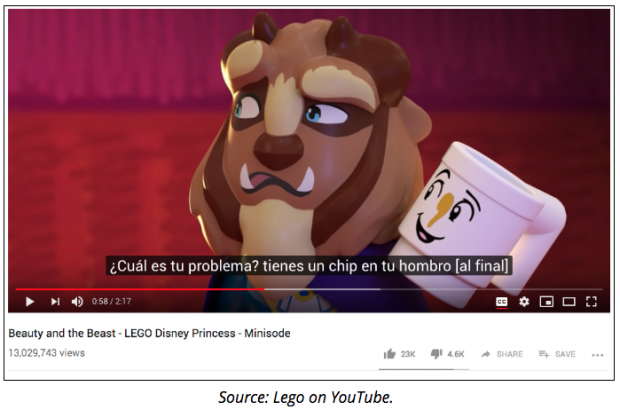Click the 13,029,743 views count
Image resolution: width=620 pixels, height=410 pixels.
pyautogui.click(x=47, y=353)
